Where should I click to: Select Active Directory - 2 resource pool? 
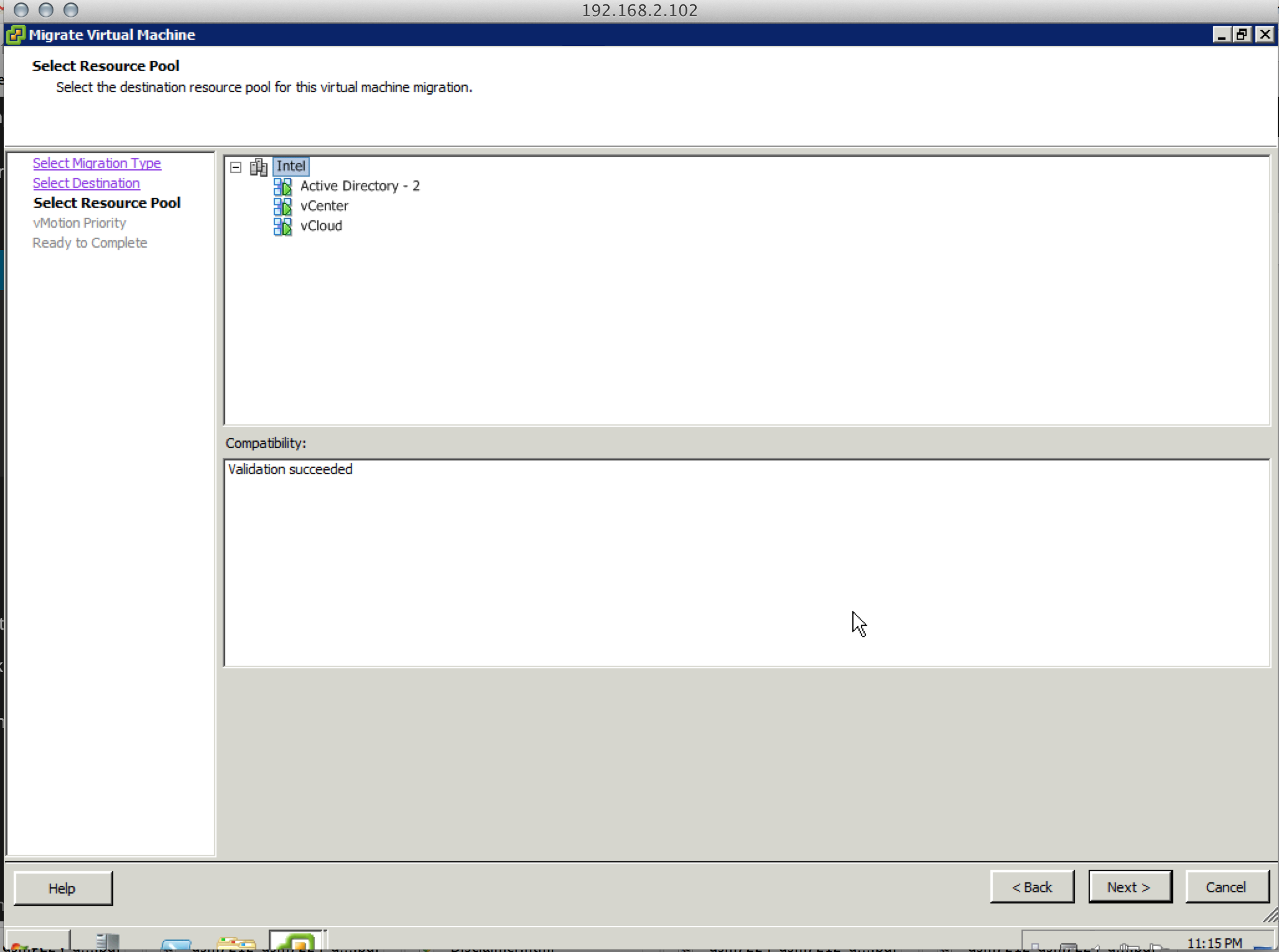click(x=360, y=186)
